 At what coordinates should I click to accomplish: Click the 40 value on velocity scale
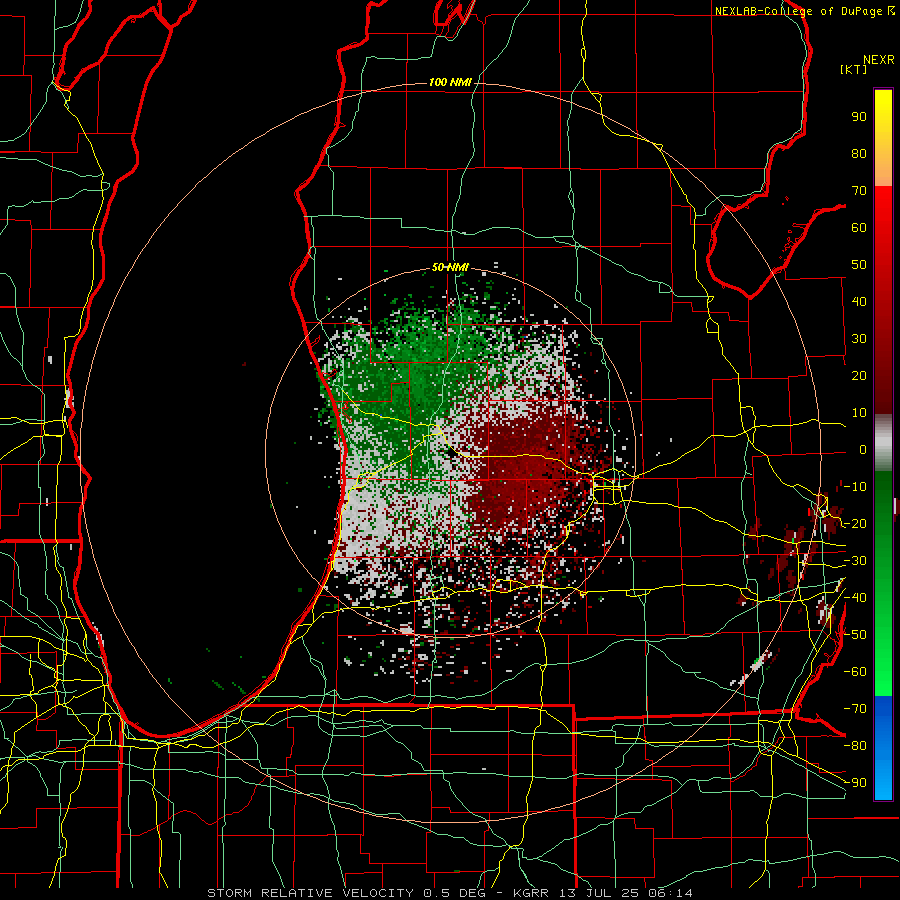pos(859,302)
